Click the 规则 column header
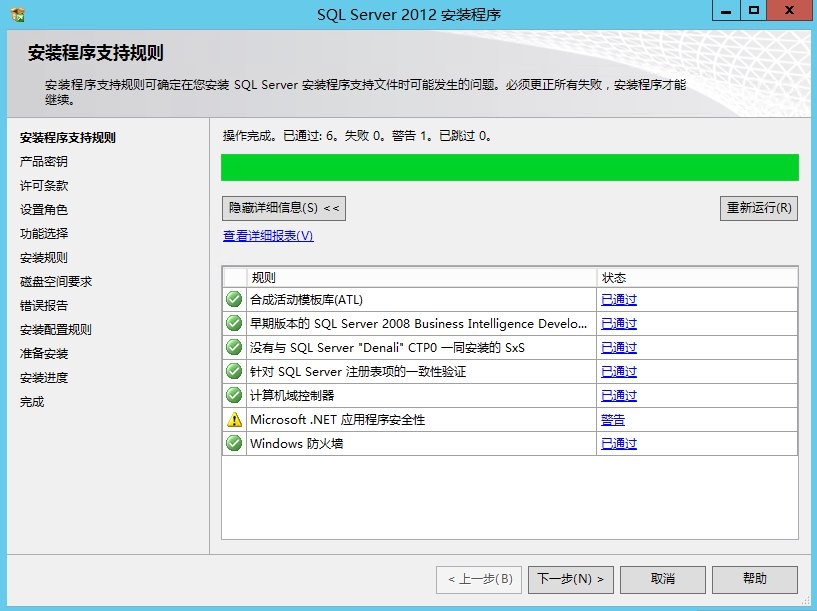 (x=422, y=278)
